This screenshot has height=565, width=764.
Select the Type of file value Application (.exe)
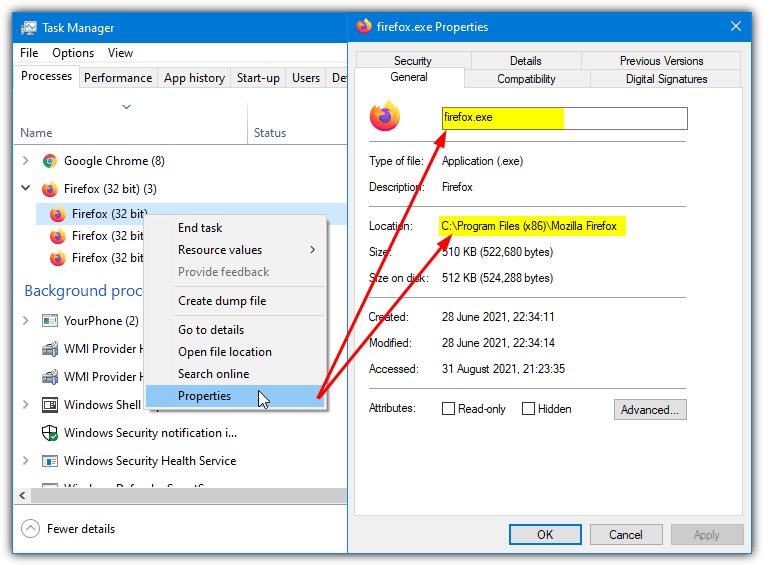tap(482, 161)
